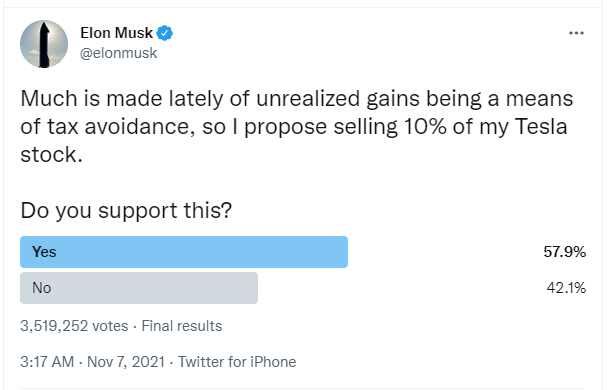Open the @elonmusk handle link
611x390 pixels.
[118, 53]
